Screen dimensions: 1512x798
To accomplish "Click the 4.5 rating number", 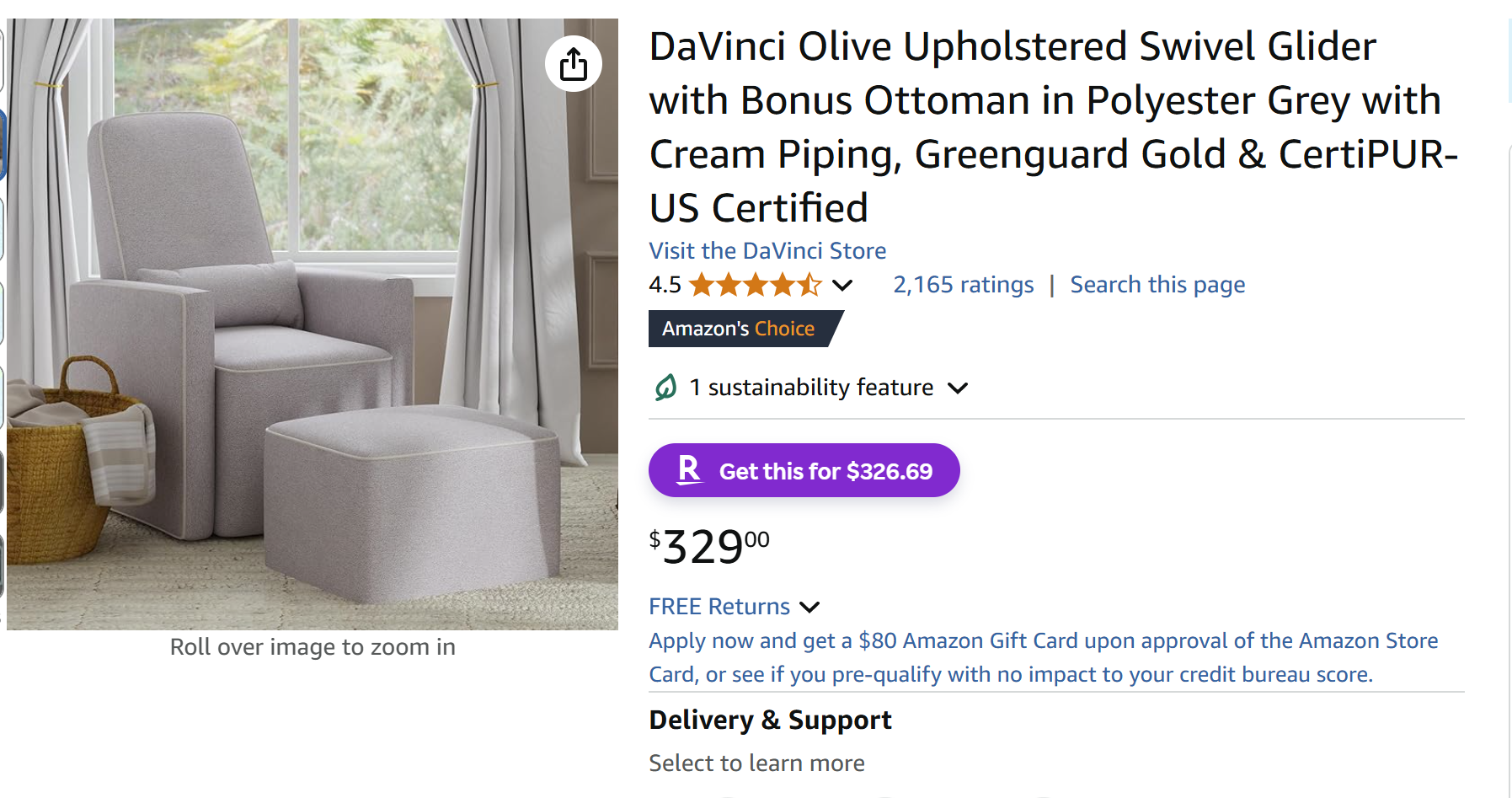I will coord(665,285).
